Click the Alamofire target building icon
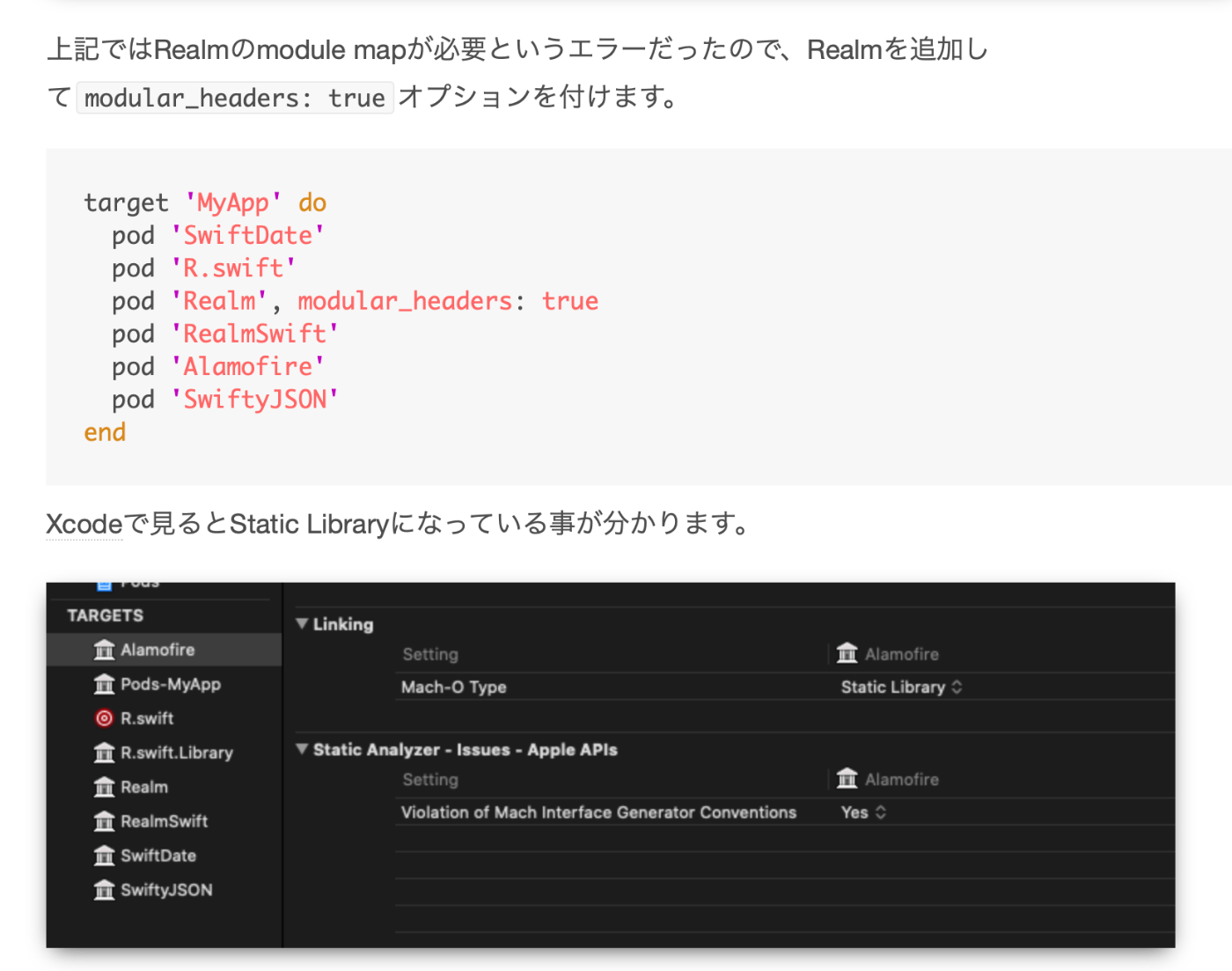The image size is (1232, 971). pos(104,650)
